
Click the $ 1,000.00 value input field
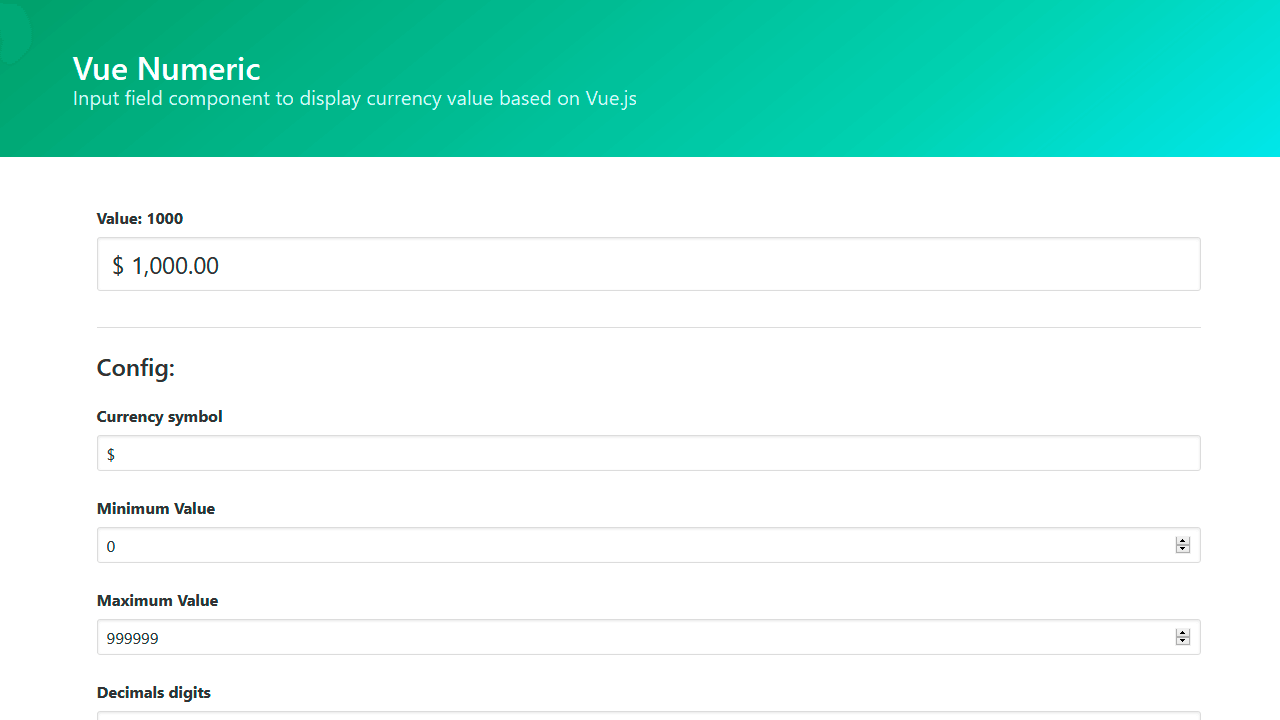pos(648,265)
